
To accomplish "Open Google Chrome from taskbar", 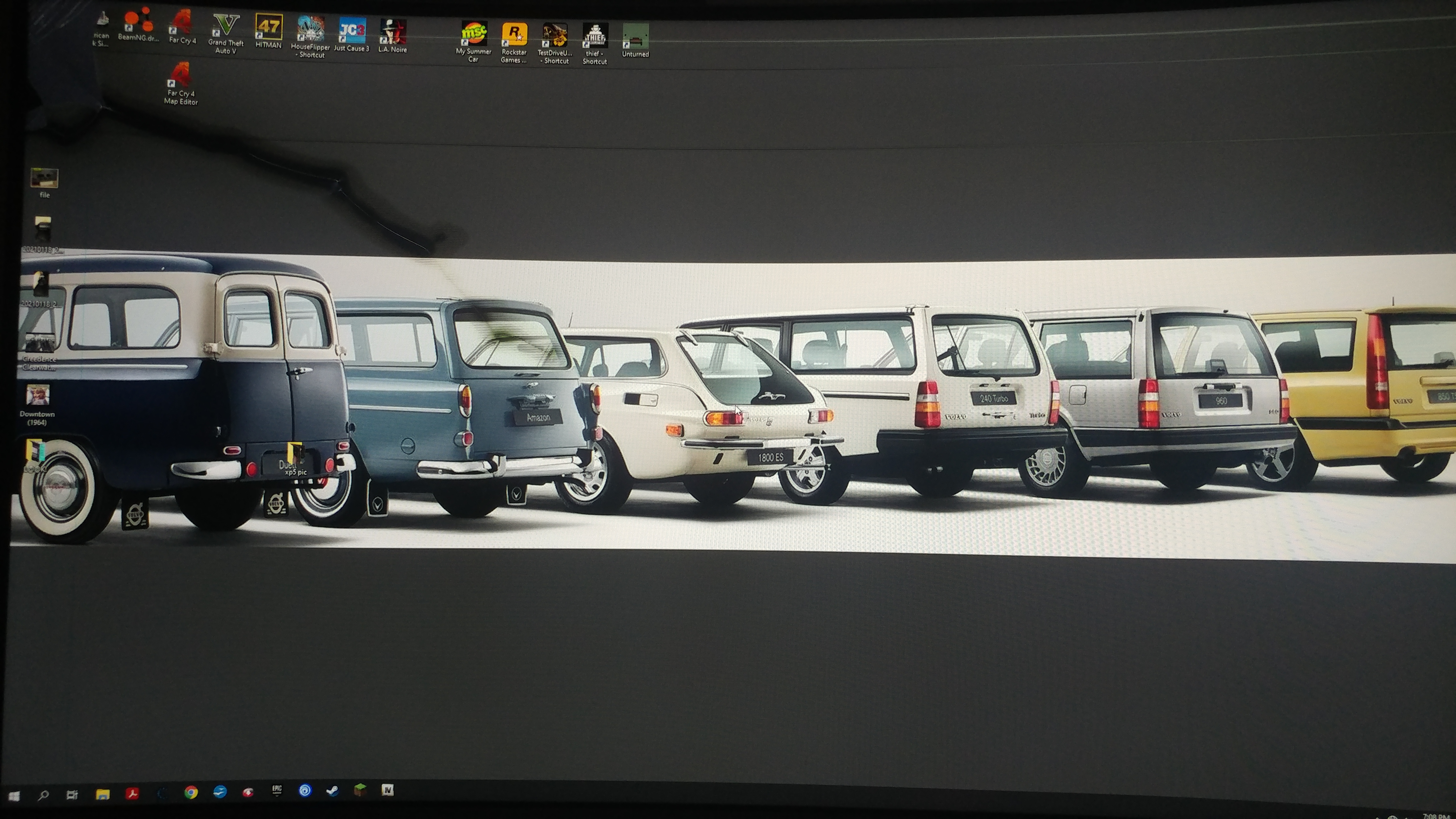I will 191,792.
